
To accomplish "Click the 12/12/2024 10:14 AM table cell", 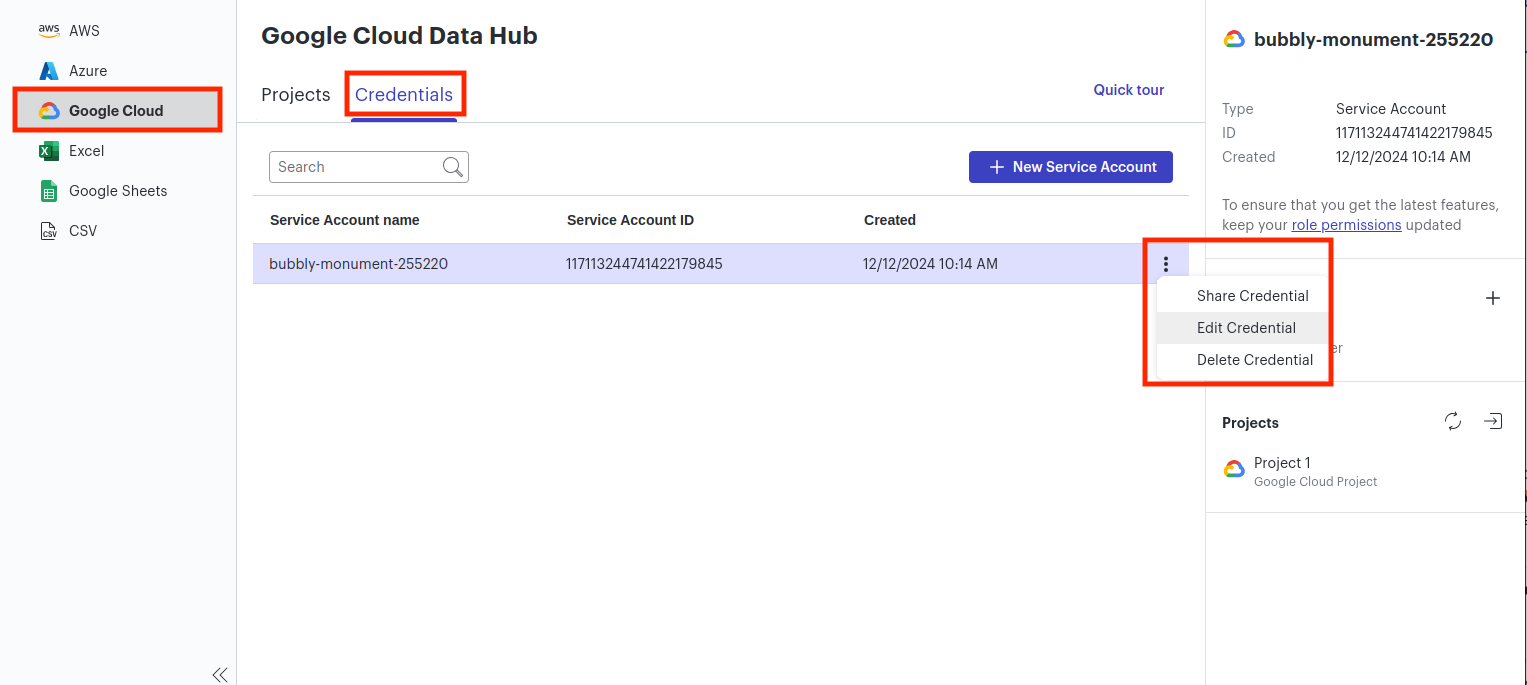I will point(930,264).
